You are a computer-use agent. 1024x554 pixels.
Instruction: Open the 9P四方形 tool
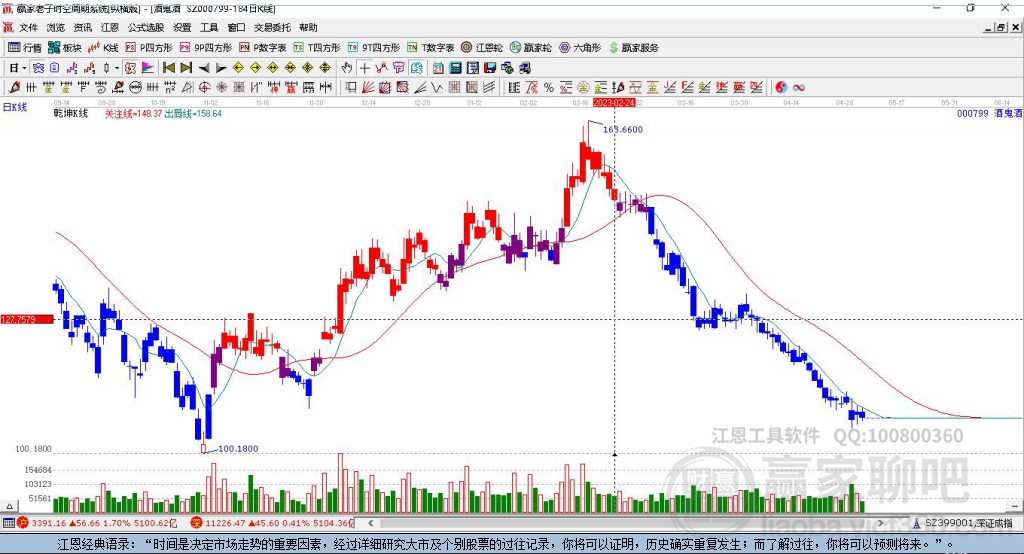pyautogui.click(x=206, y=48)
